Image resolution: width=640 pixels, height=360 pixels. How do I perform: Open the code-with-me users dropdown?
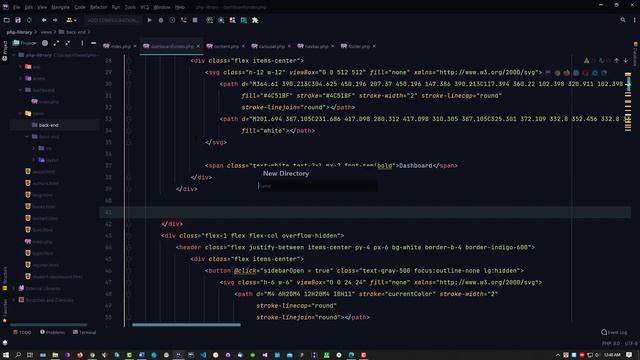pos(71,20)
